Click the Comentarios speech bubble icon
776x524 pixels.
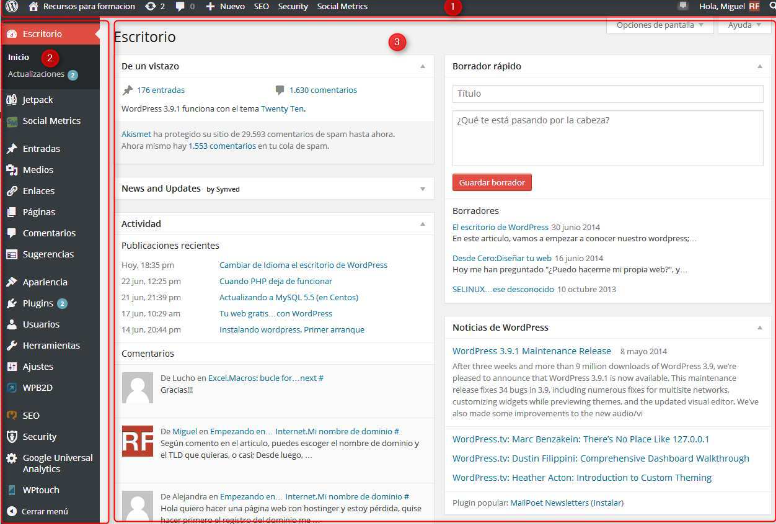tap(11, 233)
